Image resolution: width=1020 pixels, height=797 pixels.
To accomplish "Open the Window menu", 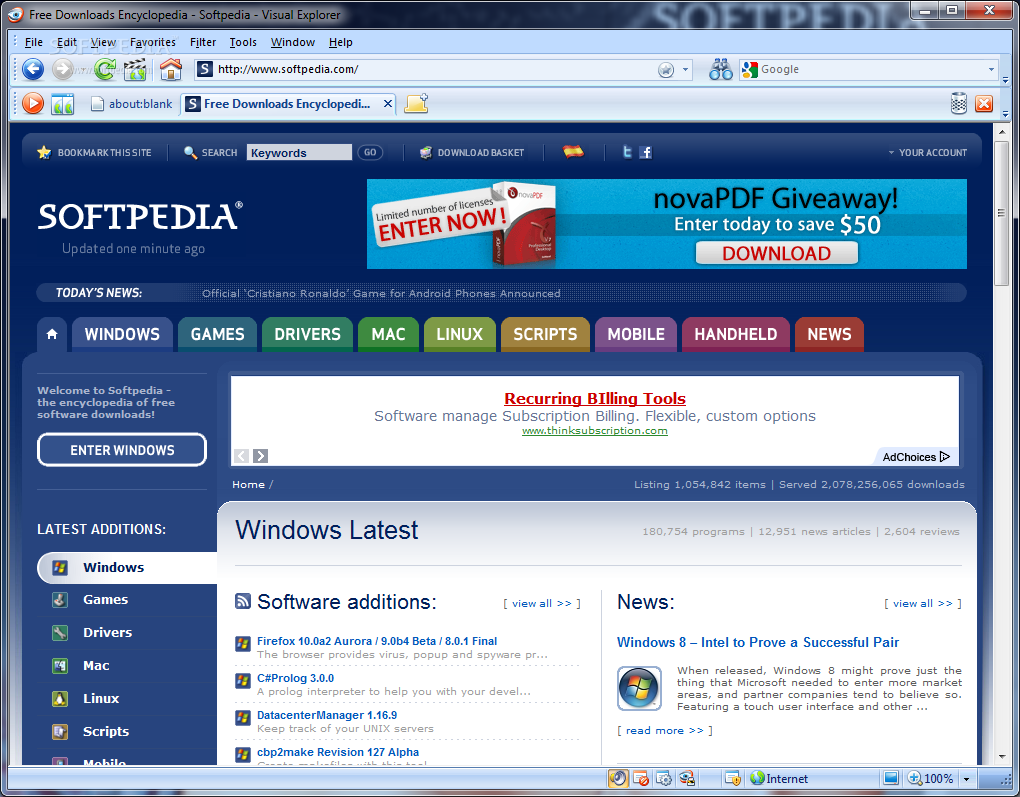I will coord(293,42).
